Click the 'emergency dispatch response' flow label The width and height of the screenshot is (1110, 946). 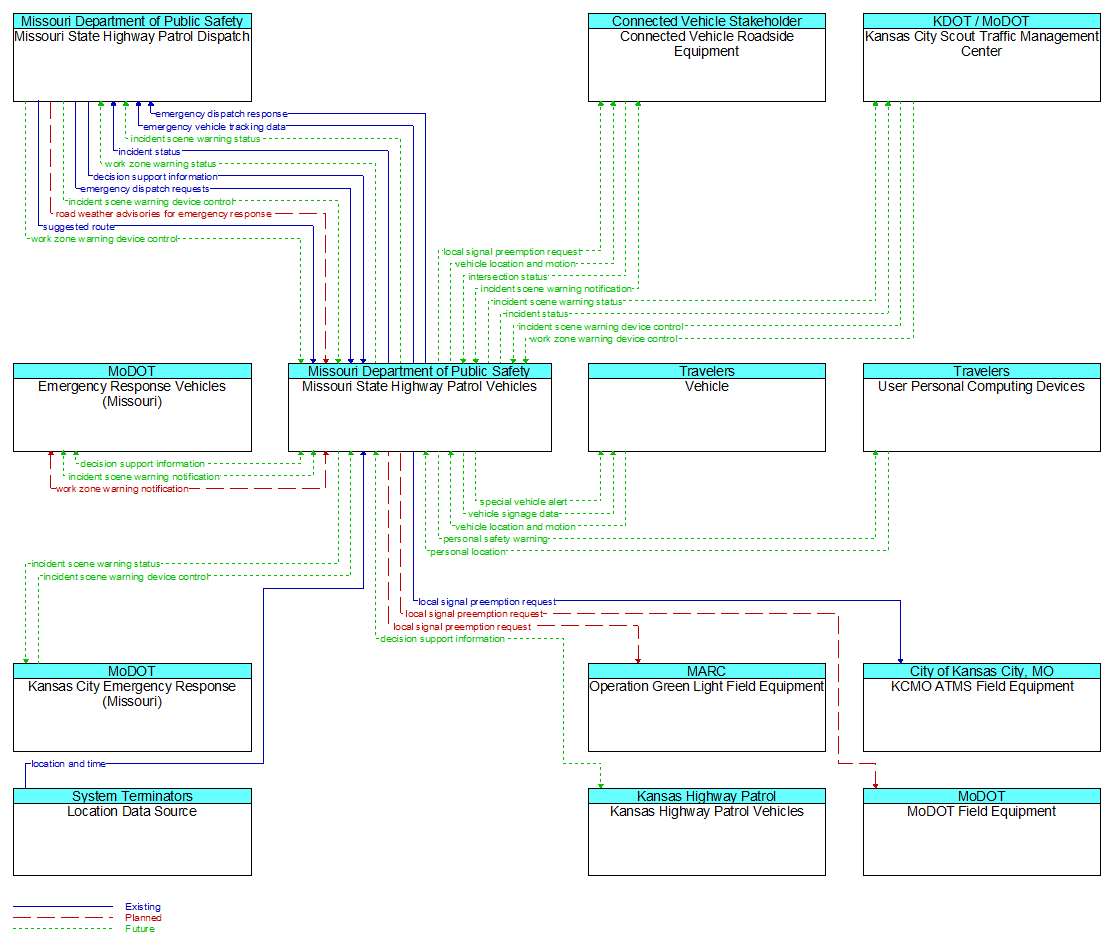(x=222, y=114)
